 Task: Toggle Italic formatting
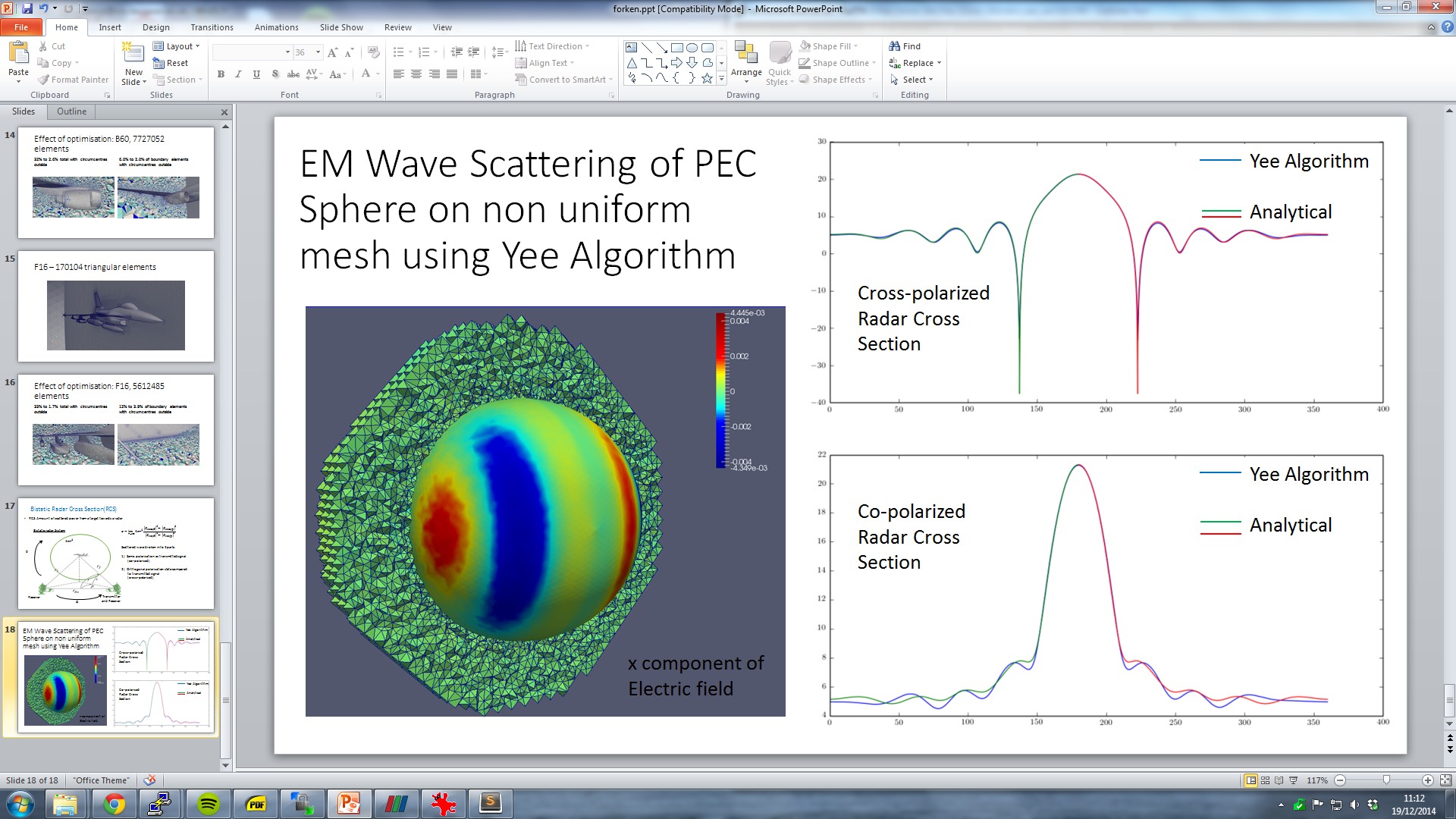[238, 74]
